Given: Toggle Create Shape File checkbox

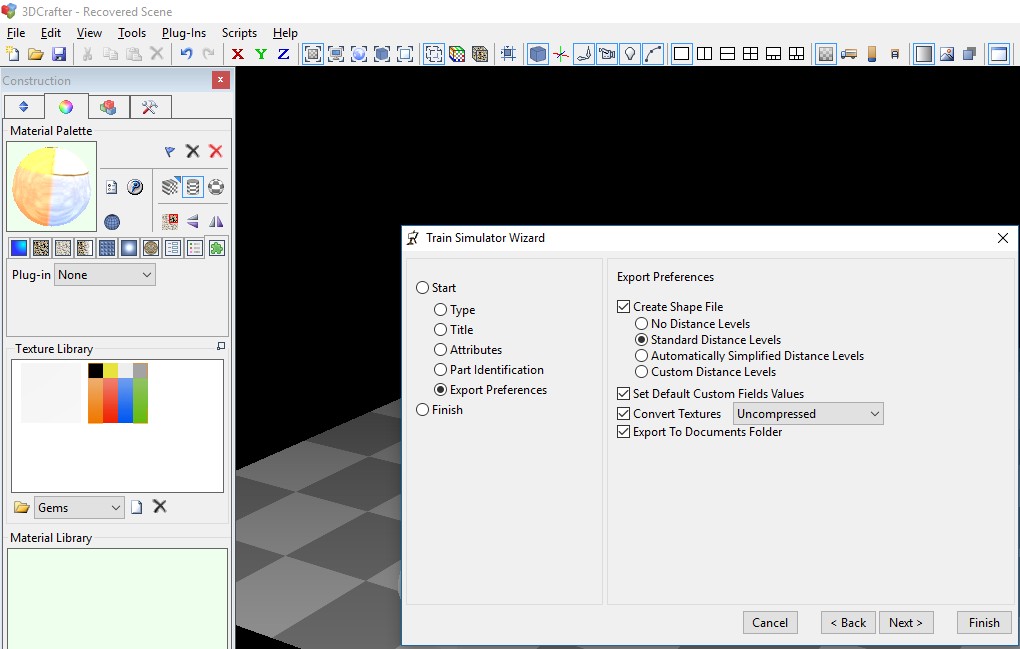Looking at the screenshot, I should point(623,306).
